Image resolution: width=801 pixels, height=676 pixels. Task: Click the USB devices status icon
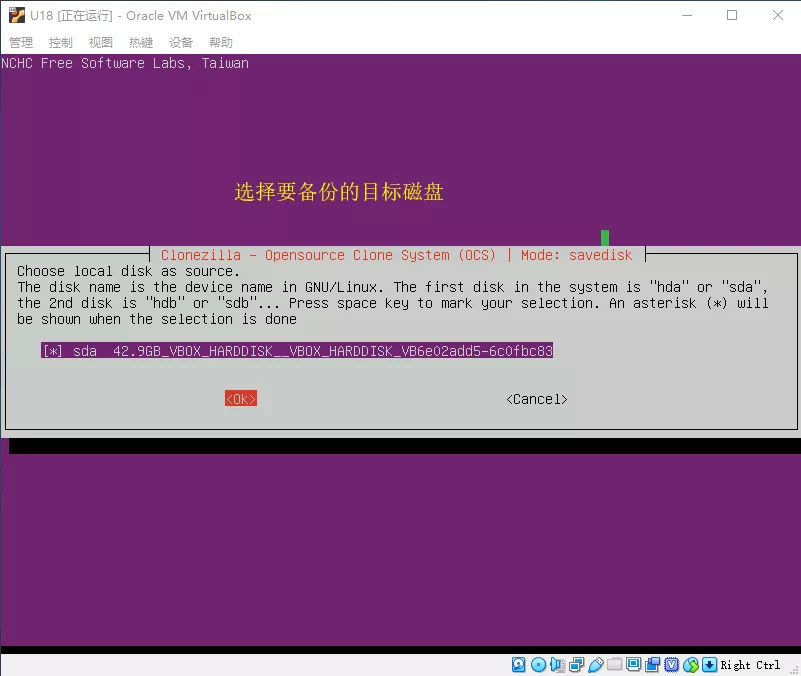596,664
